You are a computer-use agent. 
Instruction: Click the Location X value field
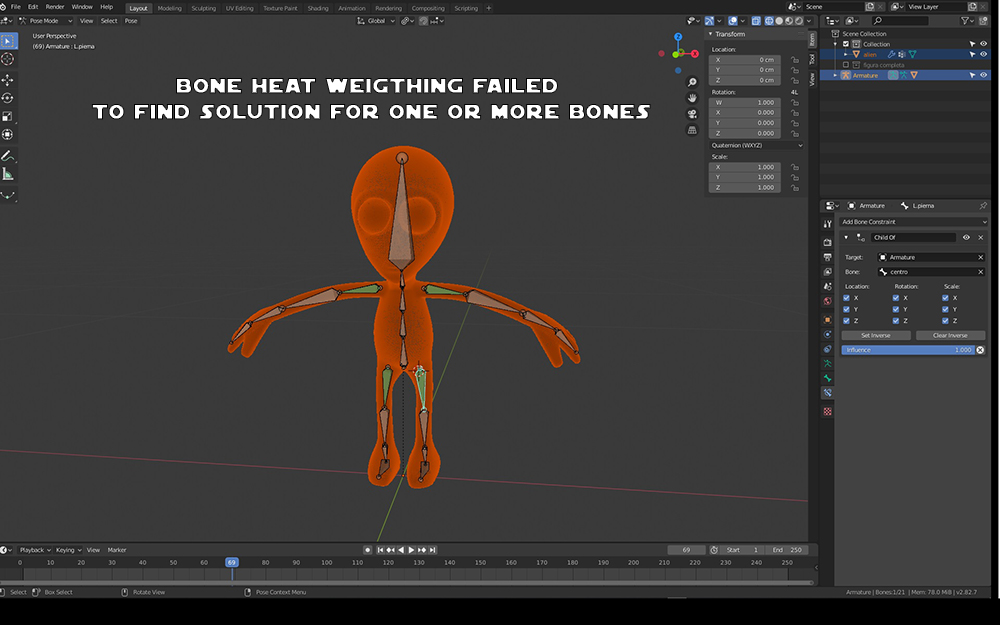tap(745, 60)
